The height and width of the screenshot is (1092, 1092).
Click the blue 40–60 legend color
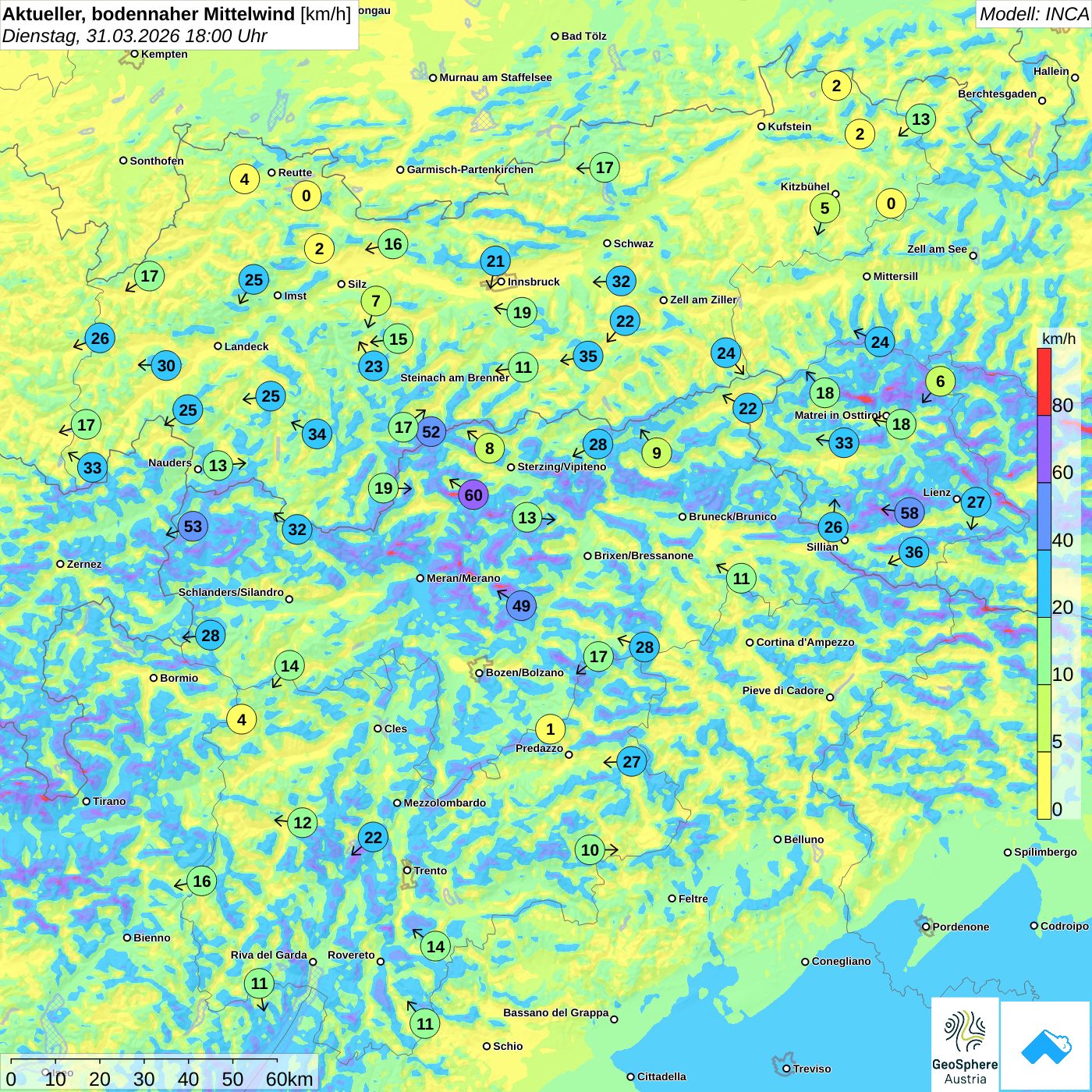pyautogui.click(x=1044, y=516)
